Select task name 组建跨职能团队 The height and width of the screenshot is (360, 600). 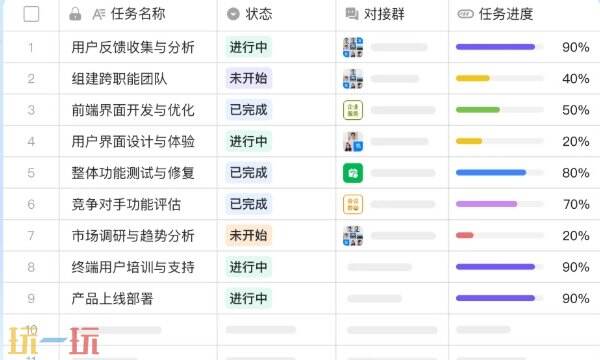(119, 79)
